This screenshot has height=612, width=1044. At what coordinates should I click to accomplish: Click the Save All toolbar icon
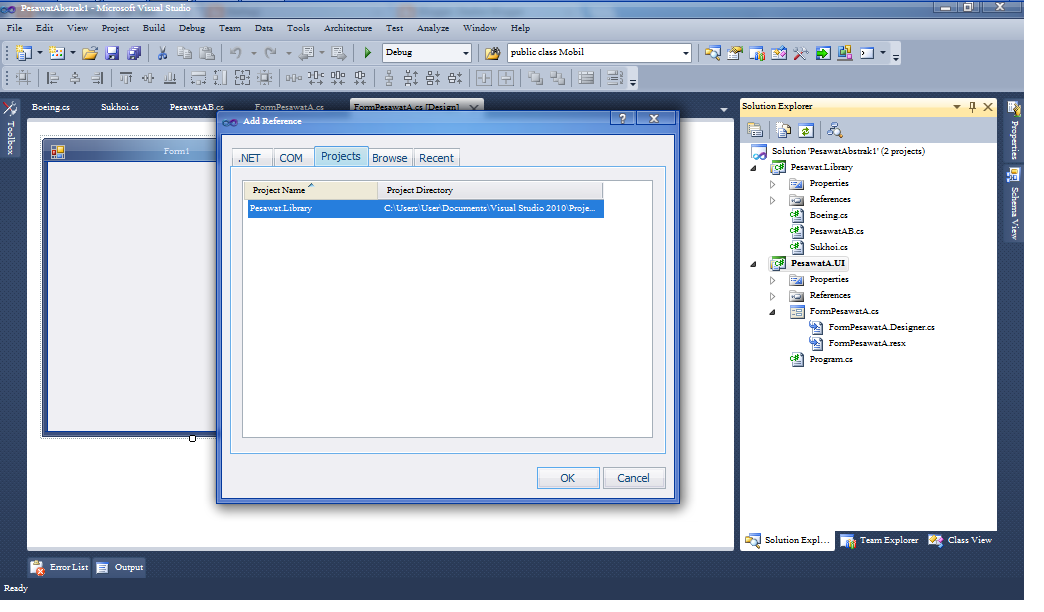coord(134,53)
